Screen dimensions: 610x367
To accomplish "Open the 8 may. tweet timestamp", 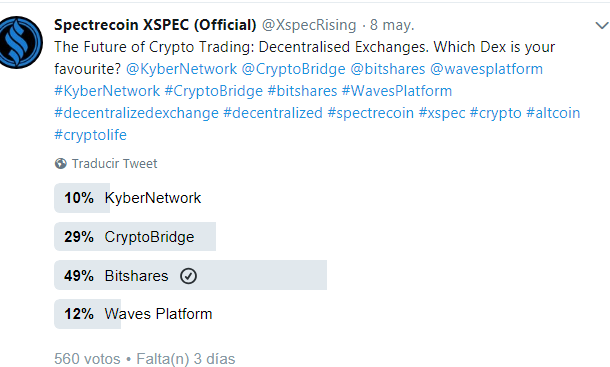I will (392, 25).
